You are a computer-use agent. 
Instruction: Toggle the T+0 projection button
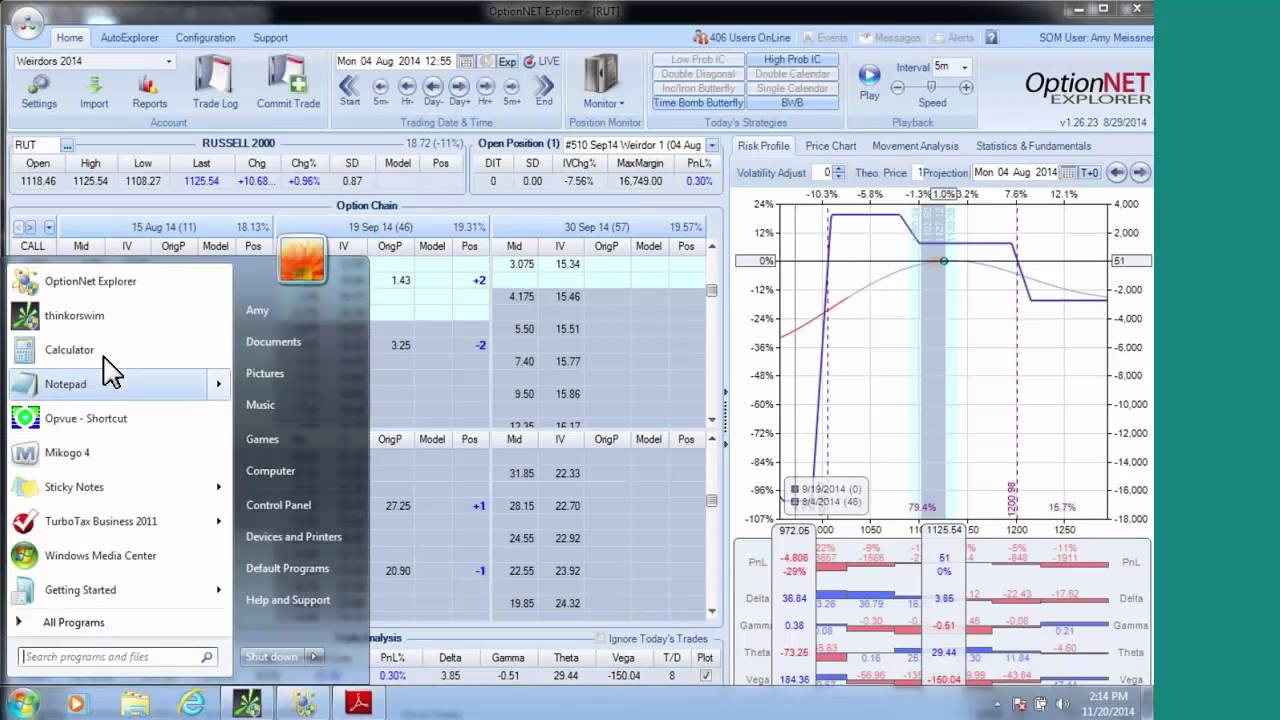(x=1089, y=172)
